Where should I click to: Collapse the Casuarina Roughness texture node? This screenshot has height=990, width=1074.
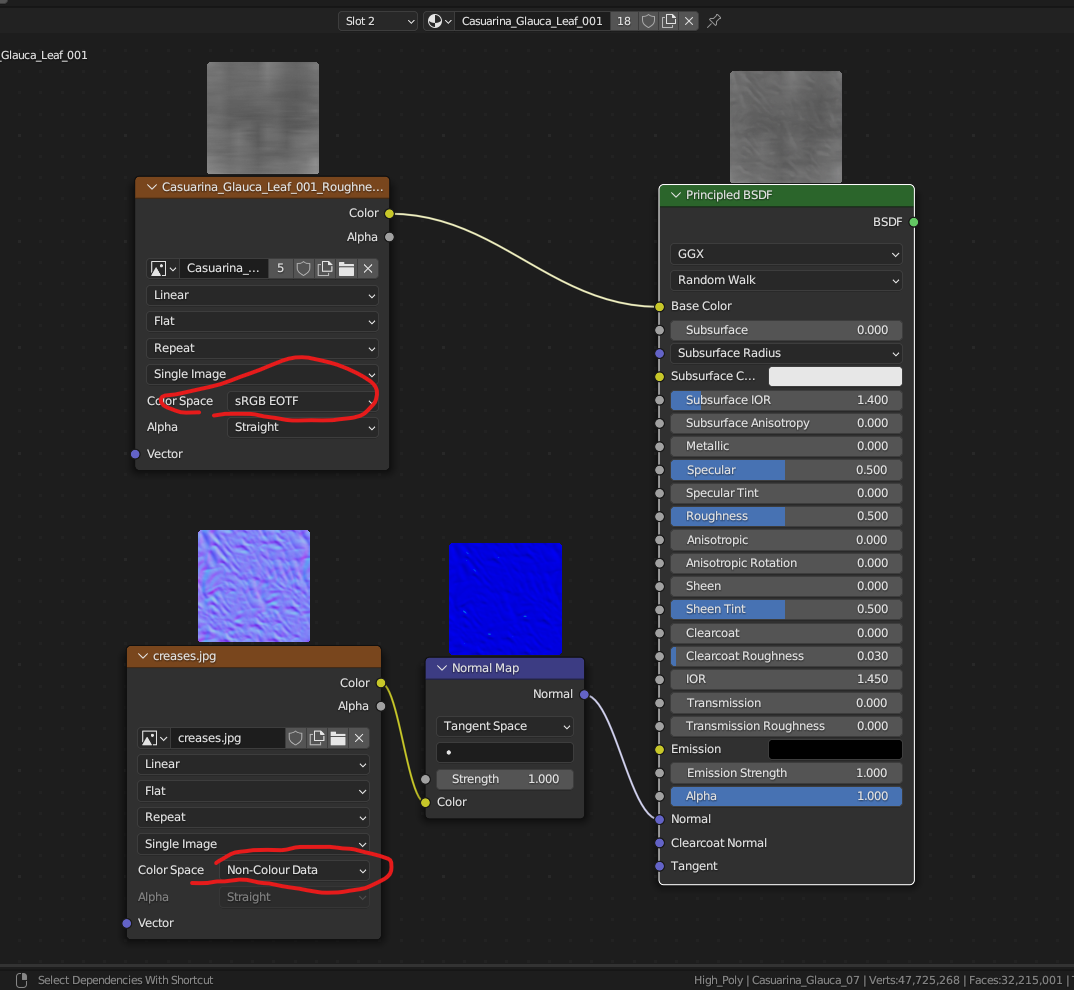click(x=152, y=187)
